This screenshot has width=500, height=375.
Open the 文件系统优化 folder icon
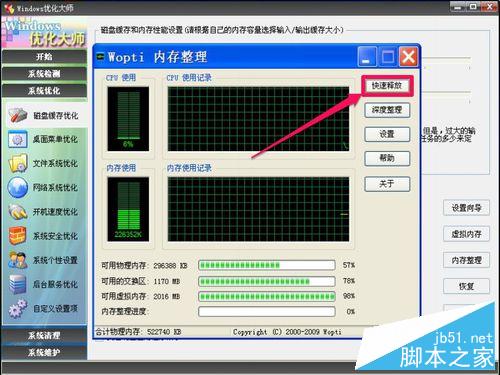tap(18, 163)
